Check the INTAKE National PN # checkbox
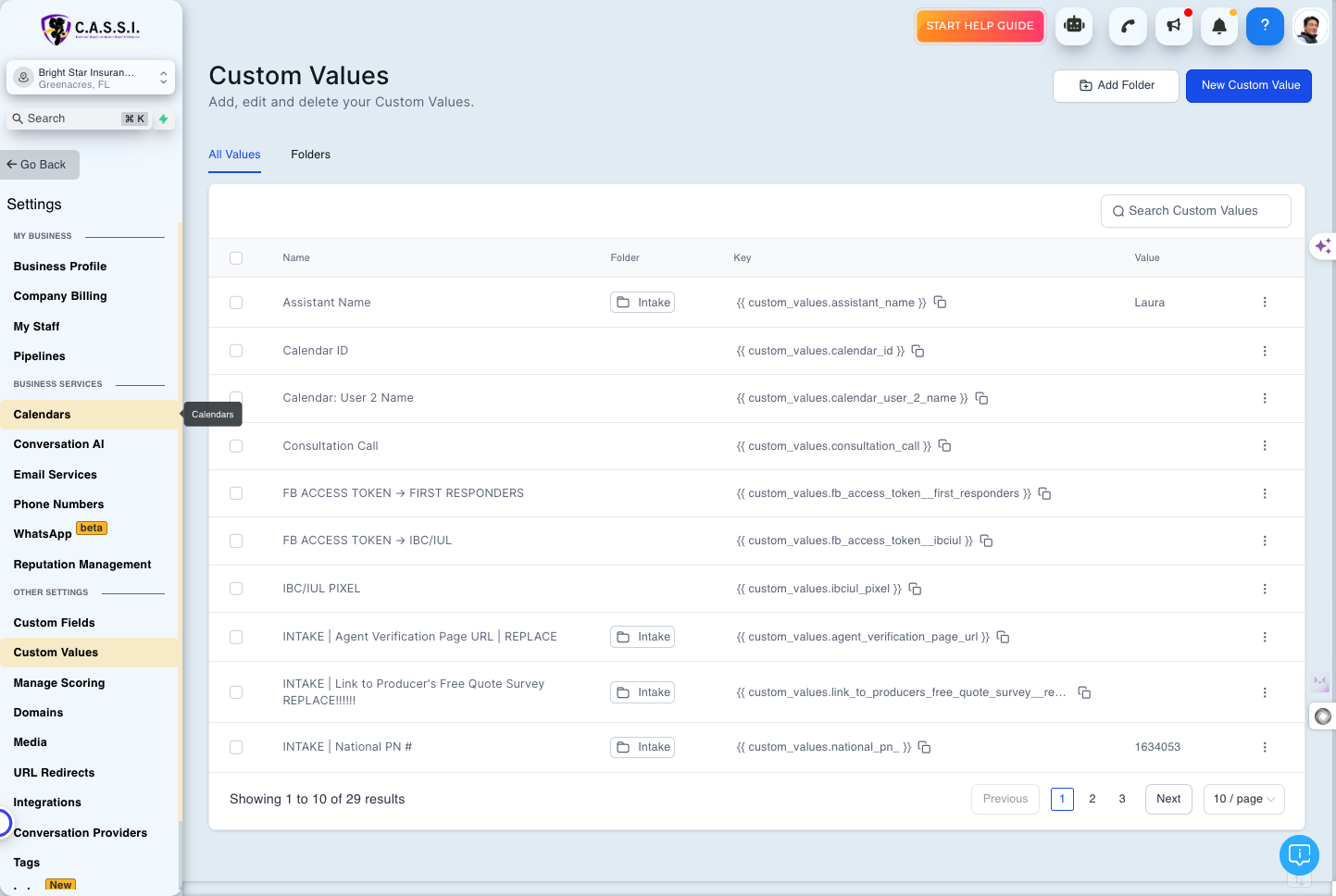The width and height of the screenshot is (1336, 896). point(236,747)
